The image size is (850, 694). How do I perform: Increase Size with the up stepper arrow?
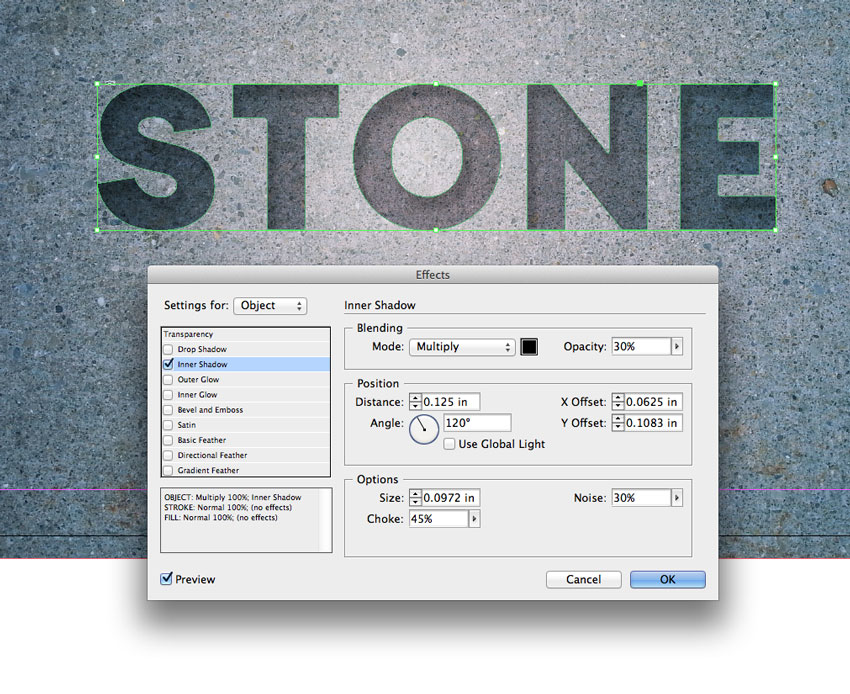417,493
